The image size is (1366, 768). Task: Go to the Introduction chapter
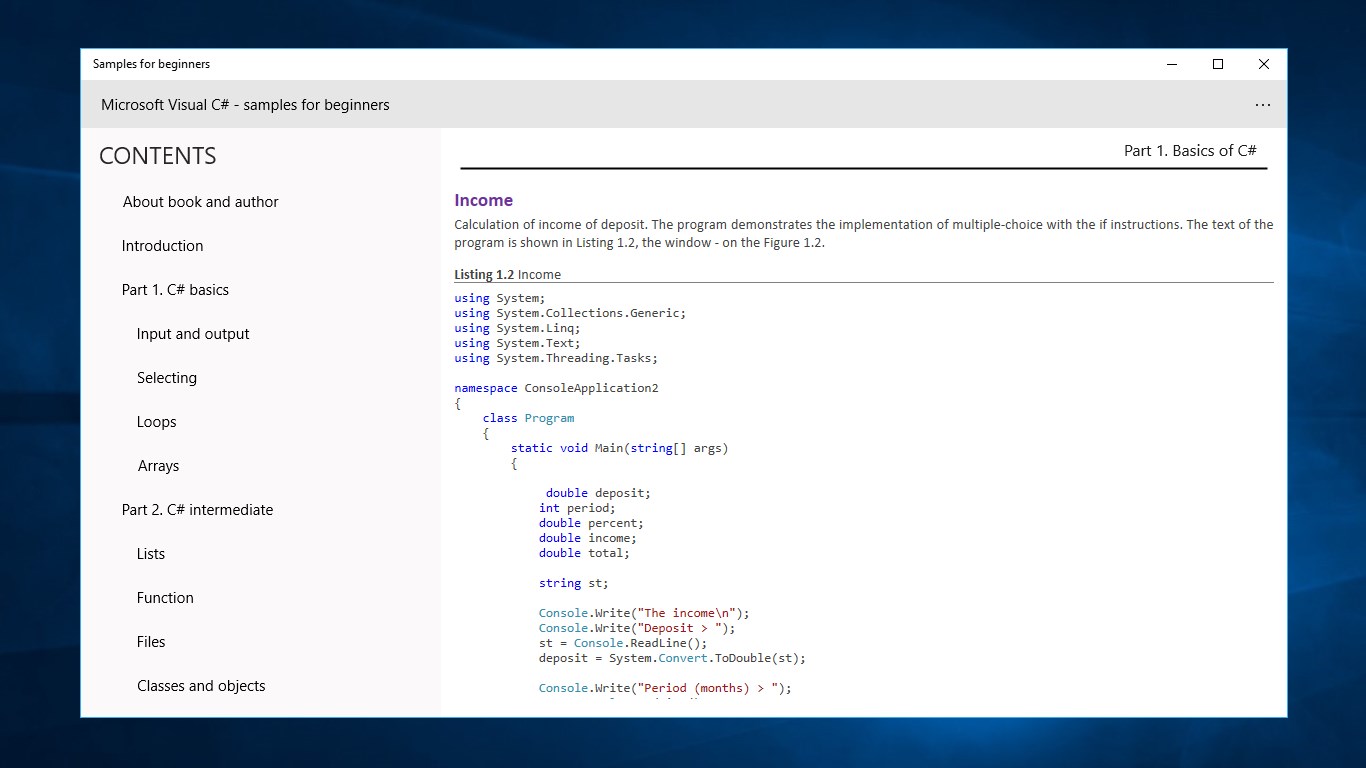[162, 246]
